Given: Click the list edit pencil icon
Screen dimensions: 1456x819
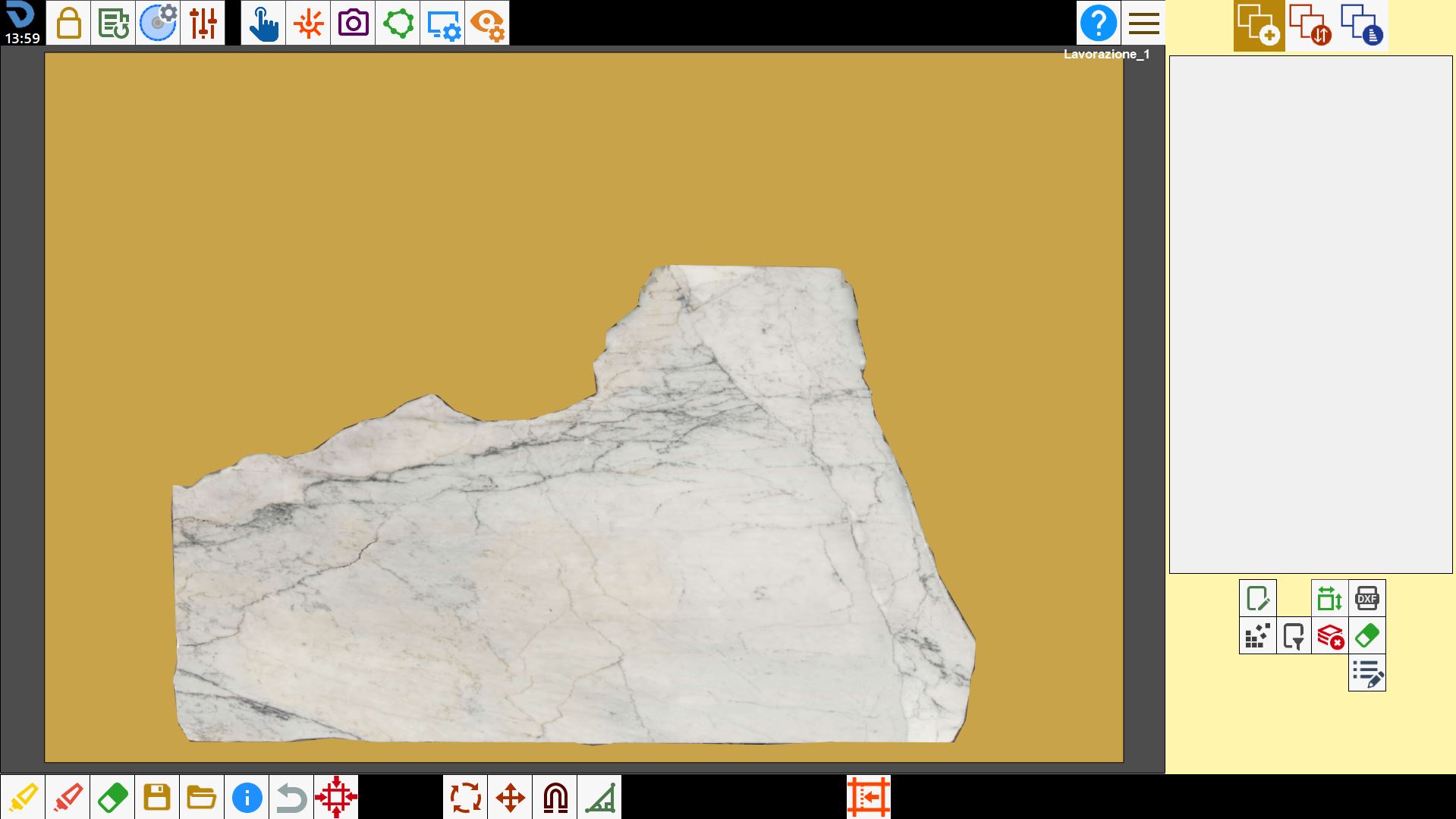Looking at the screenshot, I should tap(1367, 673).
